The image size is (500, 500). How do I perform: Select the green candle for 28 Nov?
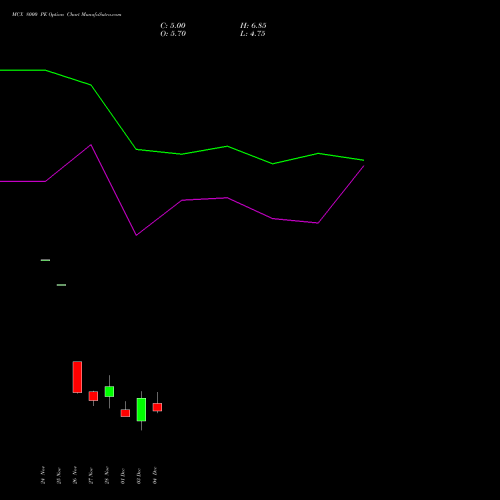click(x=109, y=391)
